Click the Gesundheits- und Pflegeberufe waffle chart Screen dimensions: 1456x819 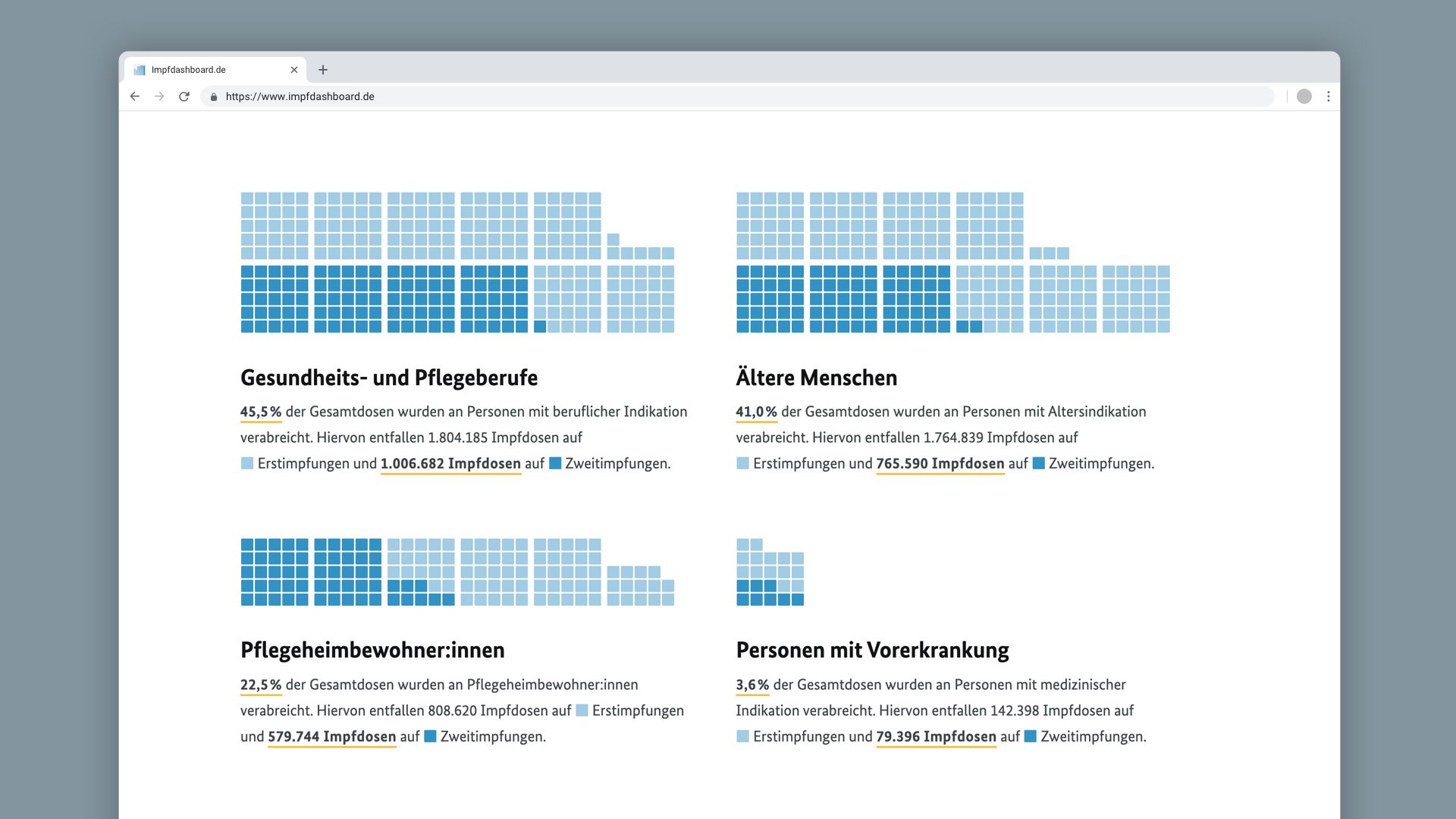click(457, 262)
